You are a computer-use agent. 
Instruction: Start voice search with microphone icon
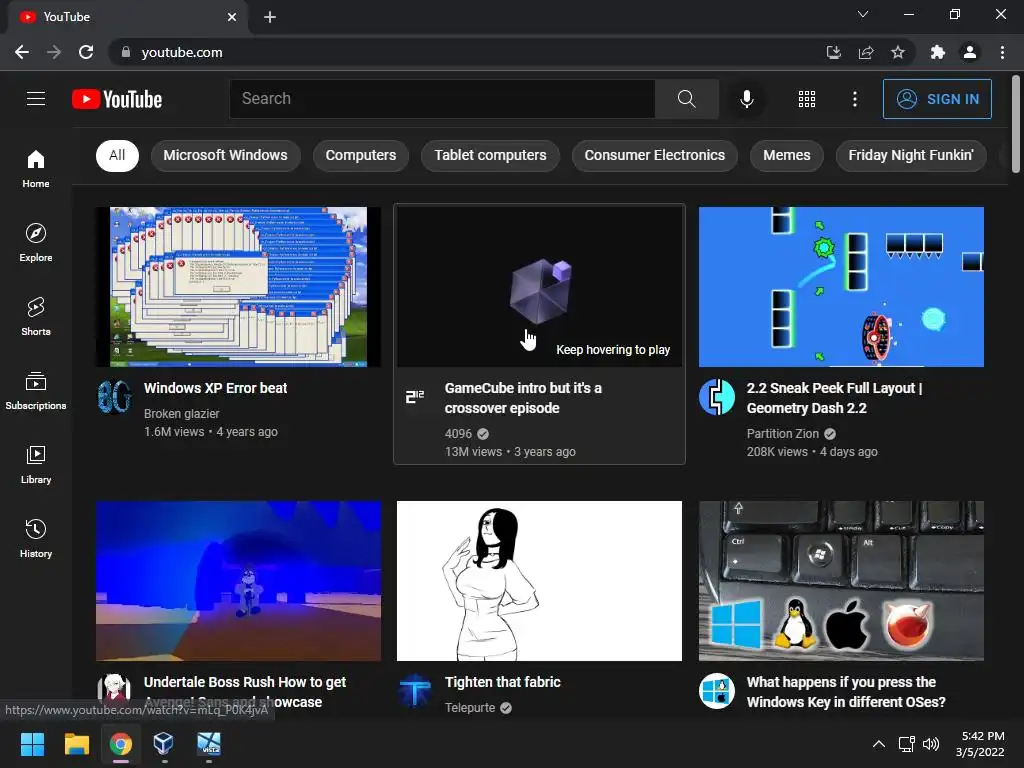click(746, 99)
